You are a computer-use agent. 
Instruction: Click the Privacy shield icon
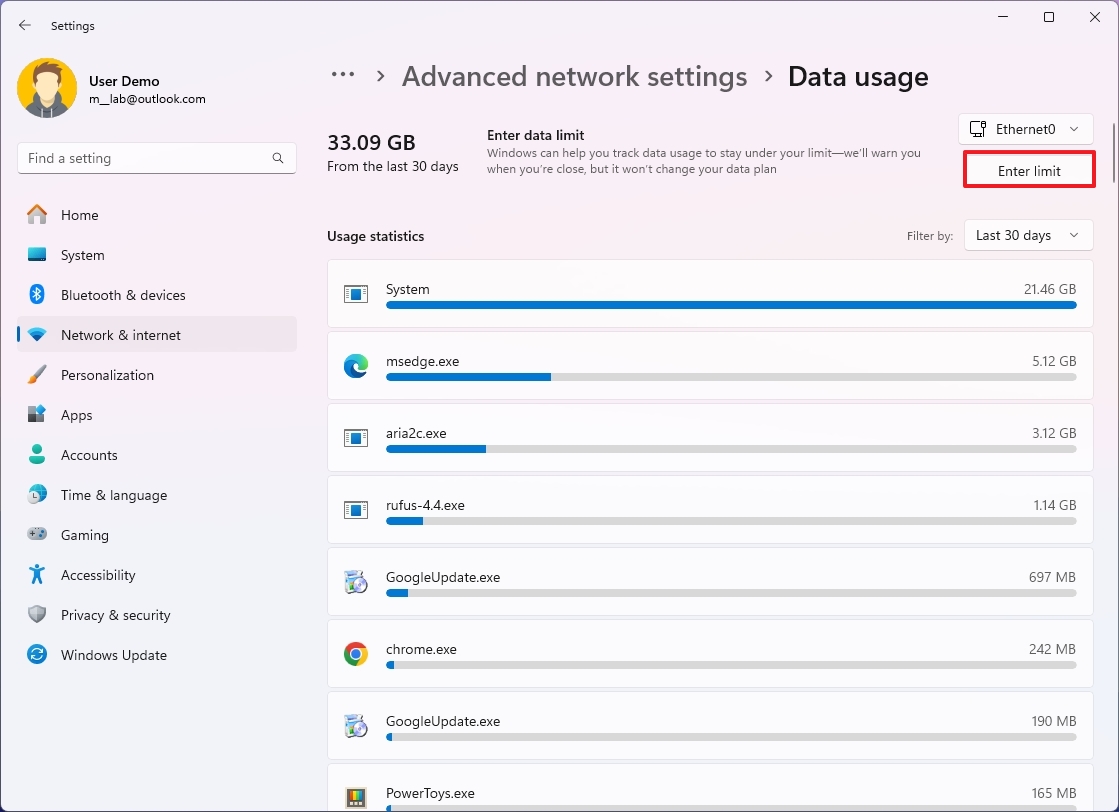tap(36, 614)
